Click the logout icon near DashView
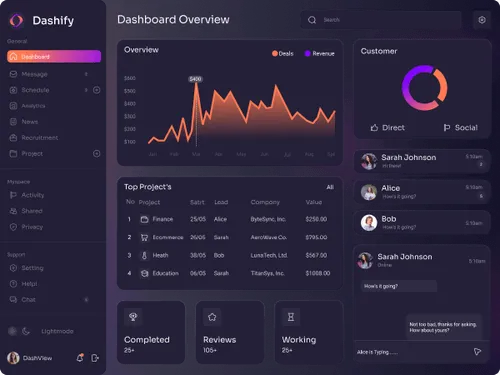 95,358
